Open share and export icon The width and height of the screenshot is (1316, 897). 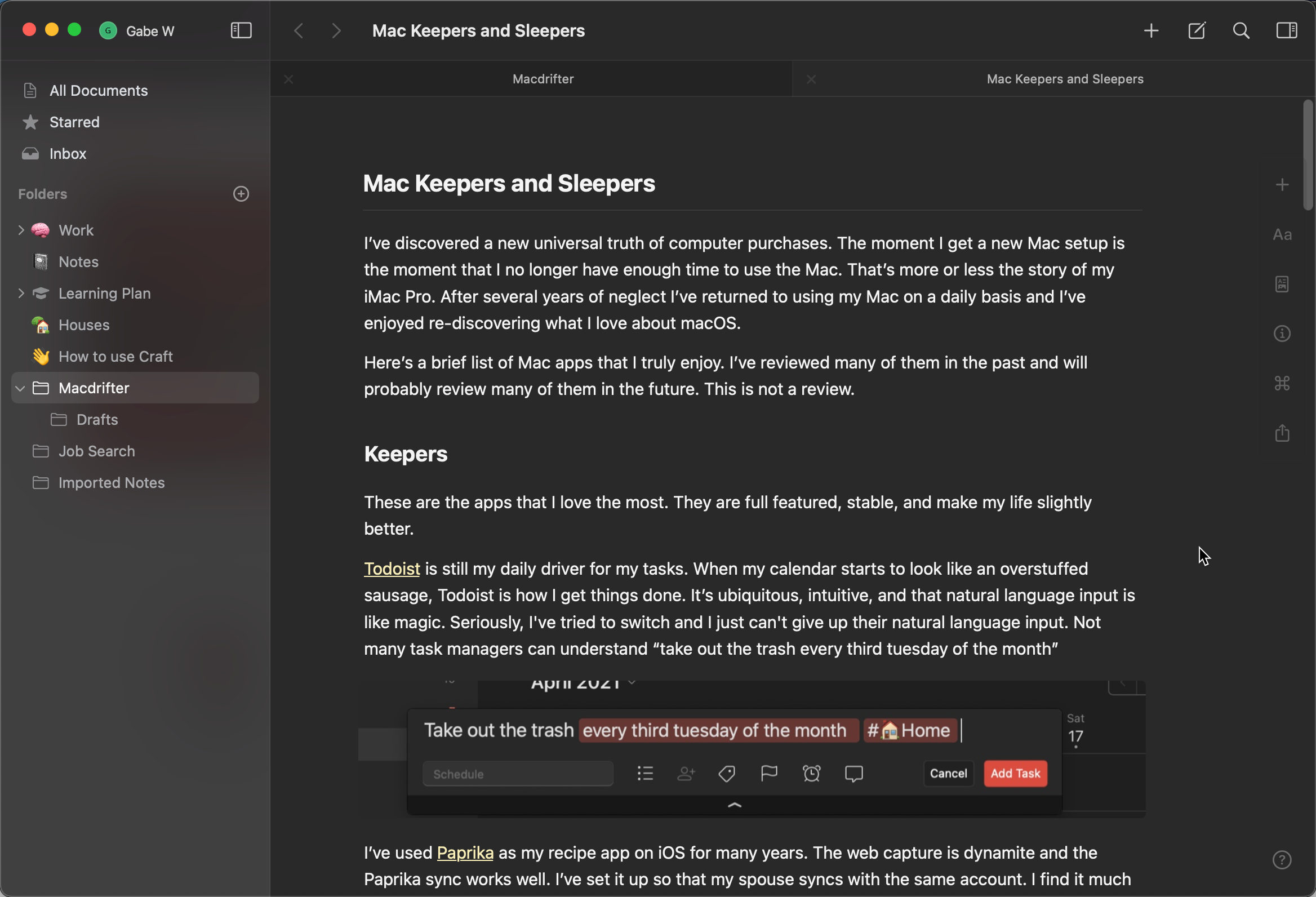(x=1282, y=433)
